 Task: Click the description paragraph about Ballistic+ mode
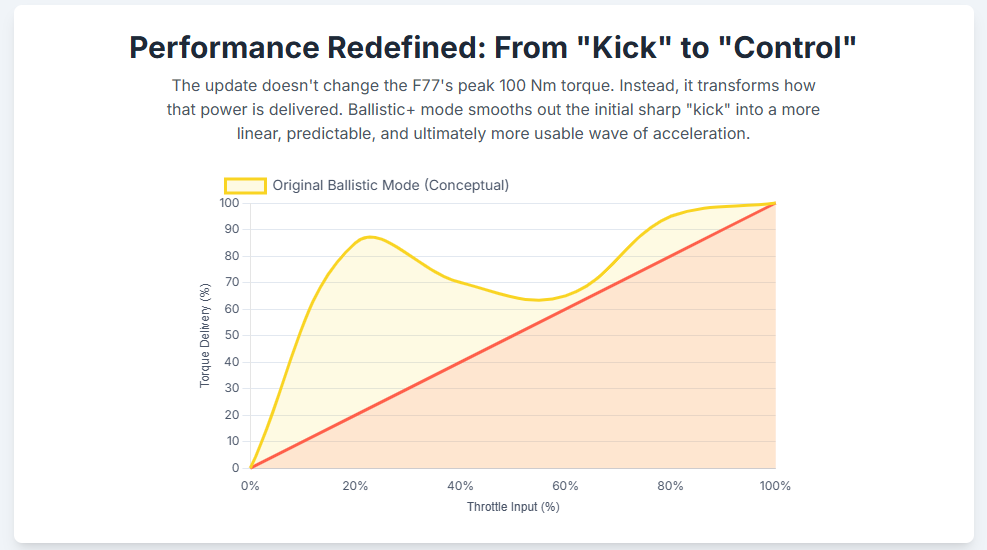tap(493, 109)
